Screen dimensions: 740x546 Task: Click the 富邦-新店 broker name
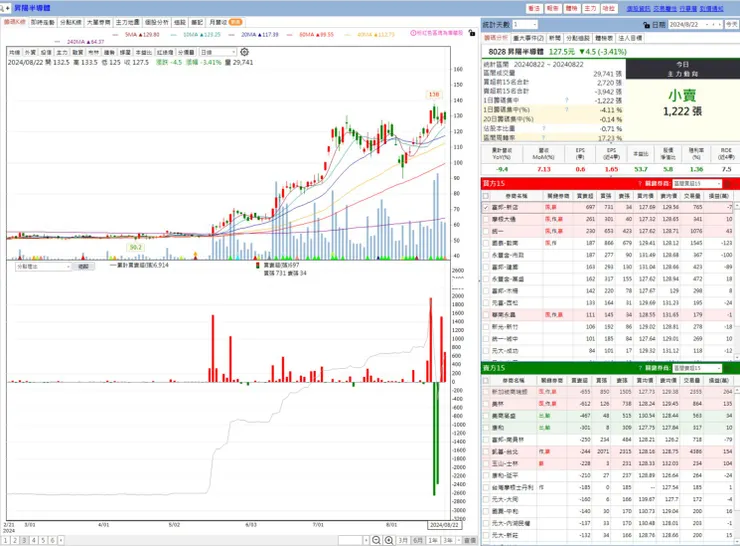(x=505, y=207)
